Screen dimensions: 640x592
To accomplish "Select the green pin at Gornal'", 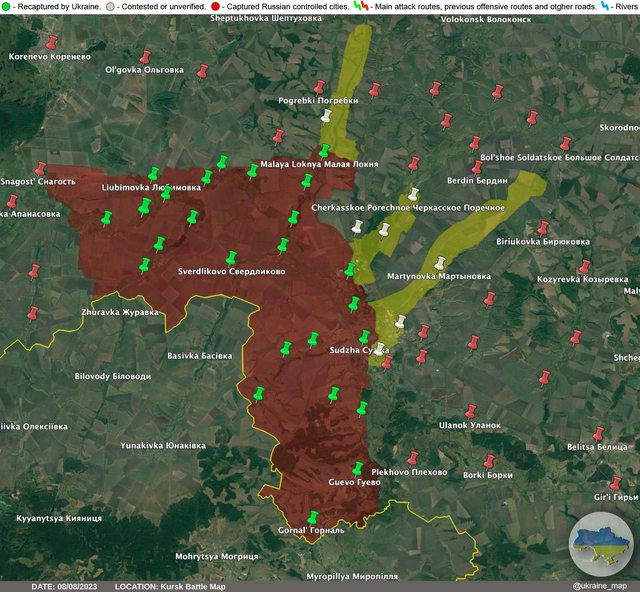I will click(x=313, y=517).
